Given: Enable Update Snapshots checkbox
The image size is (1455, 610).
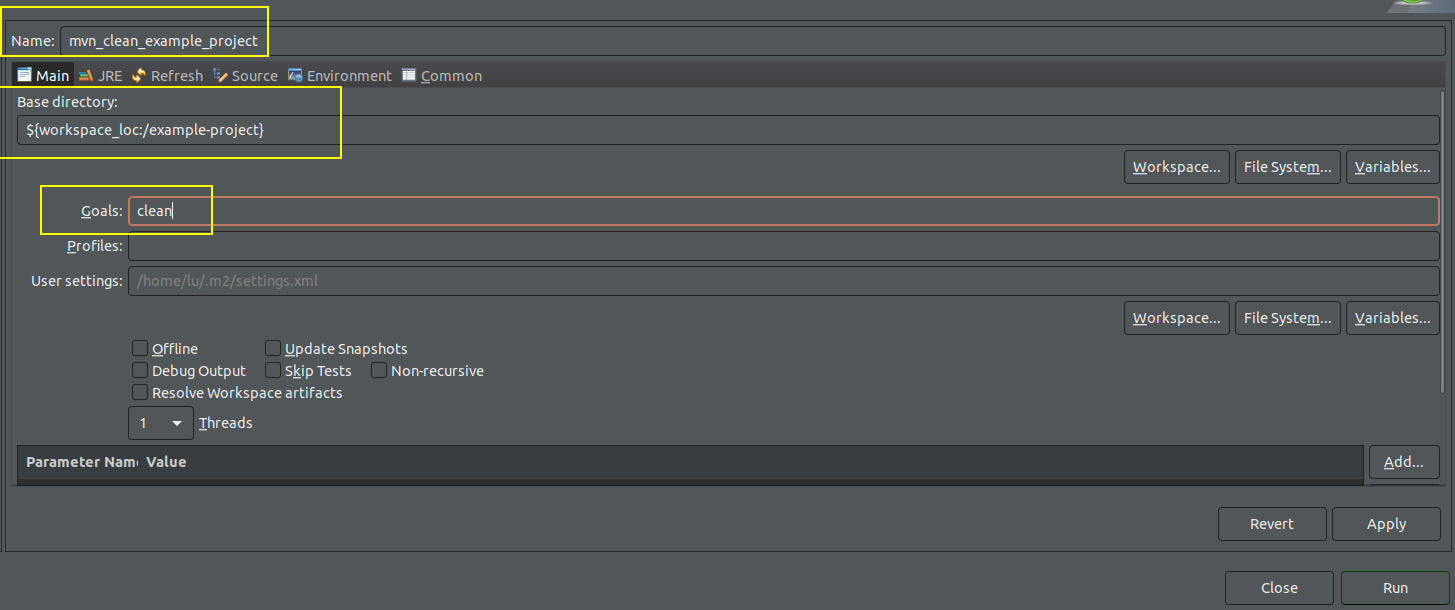Looking at the screenshot, I should tap(273, 349).
